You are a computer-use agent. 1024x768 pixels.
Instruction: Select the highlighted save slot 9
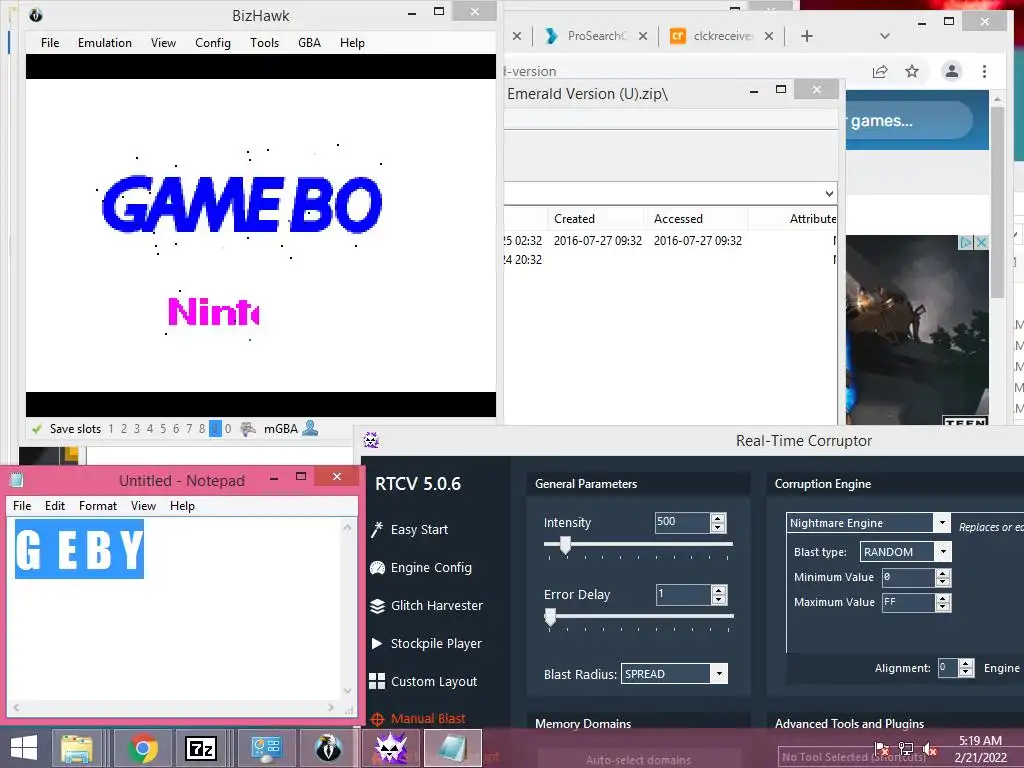click(x=215, y=428)
